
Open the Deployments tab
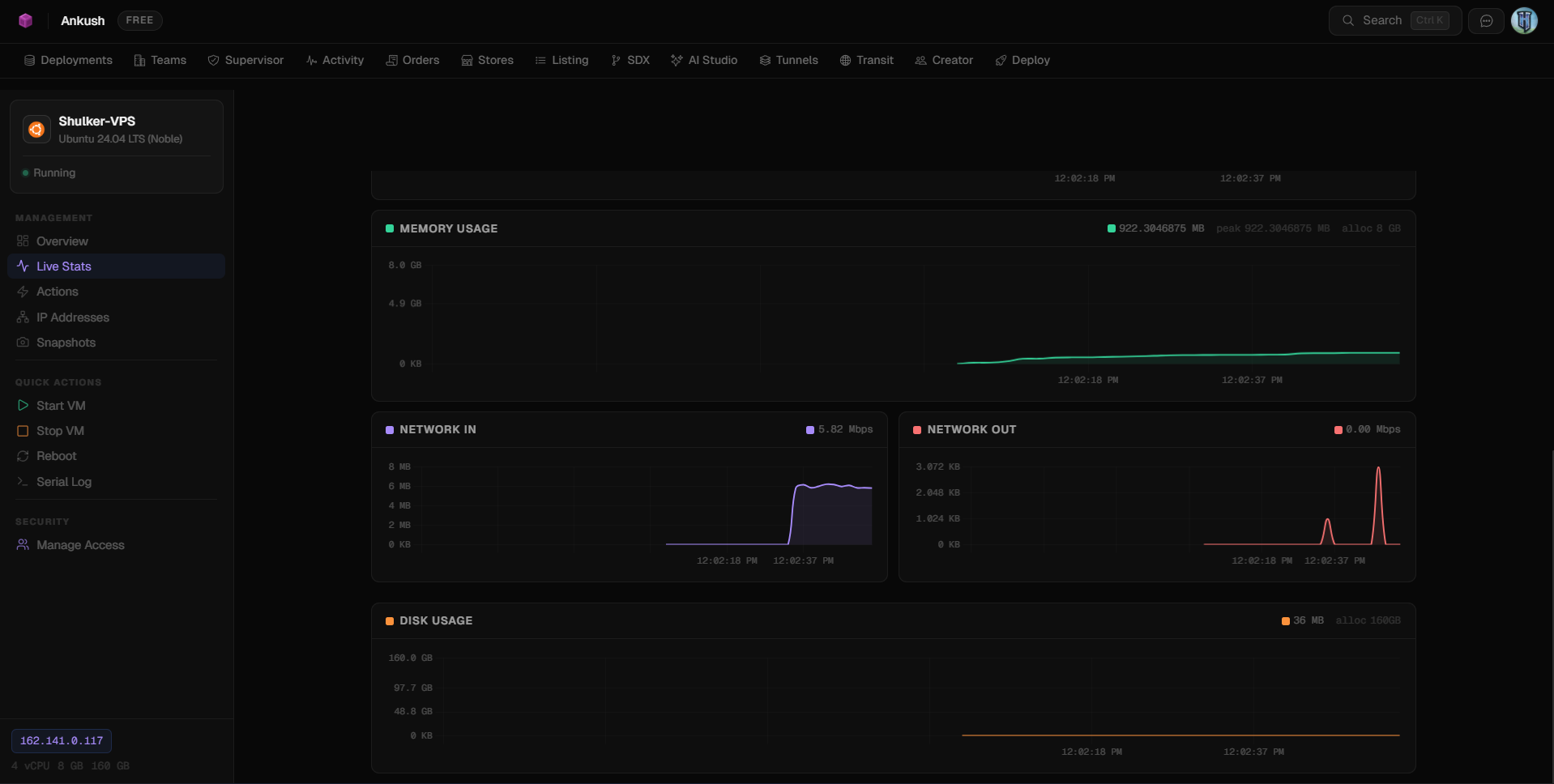tap(68, 61)
